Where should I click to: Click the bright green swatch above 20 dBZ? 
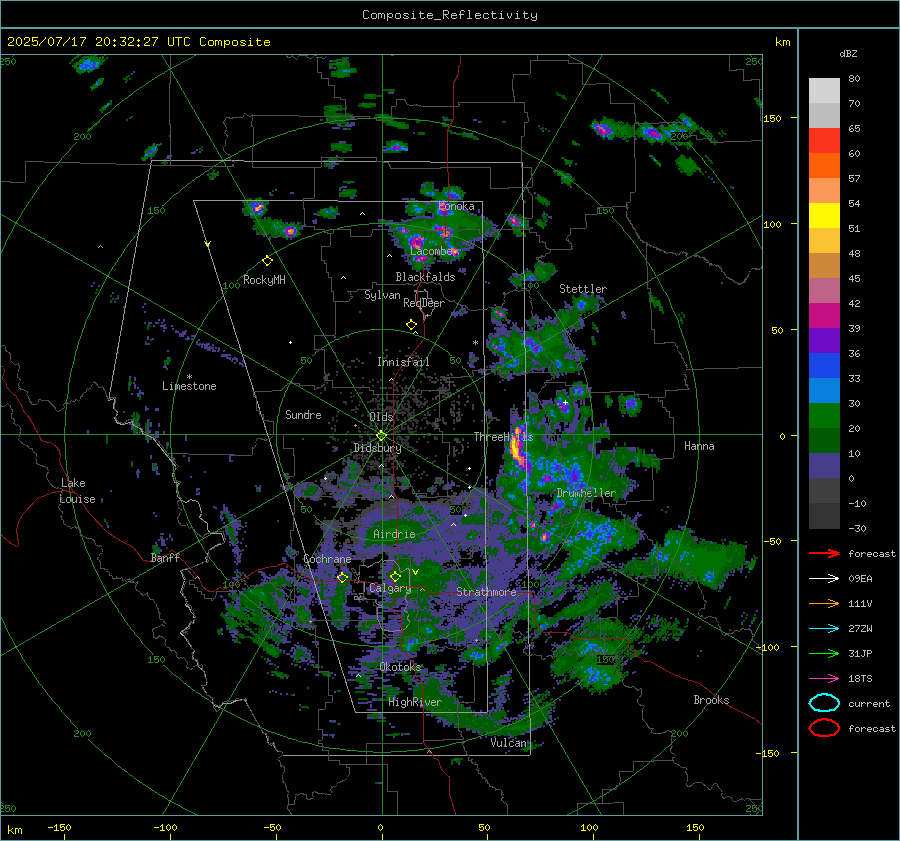pyautogui.click(x=824, y=416)
